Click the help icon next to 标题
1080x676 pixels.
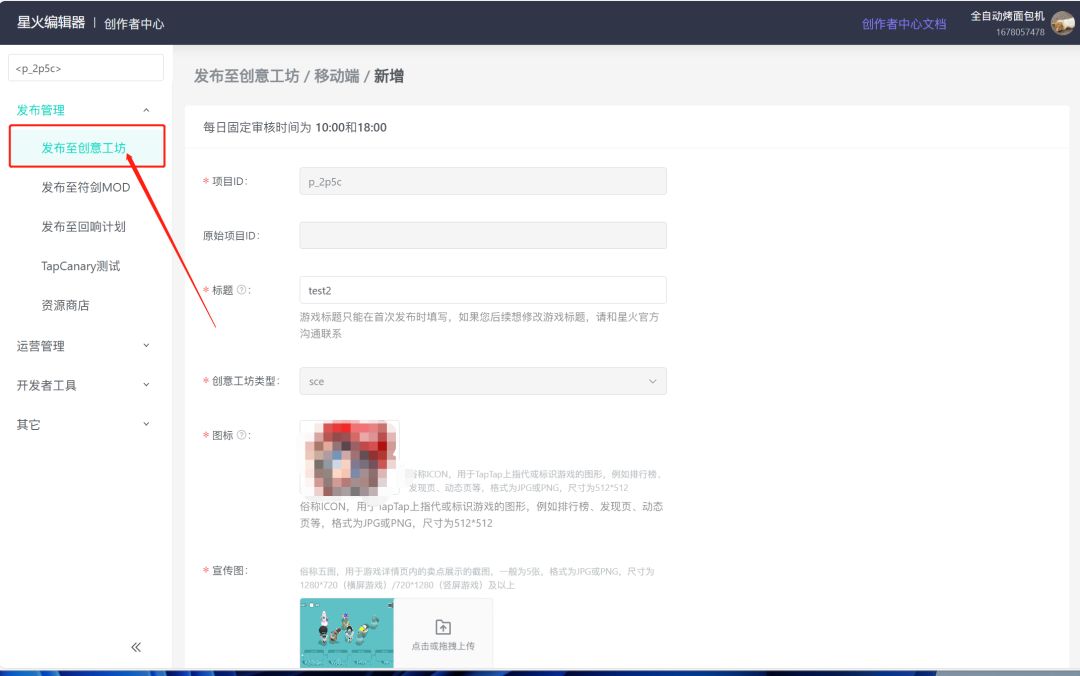[x=242, y=290]
